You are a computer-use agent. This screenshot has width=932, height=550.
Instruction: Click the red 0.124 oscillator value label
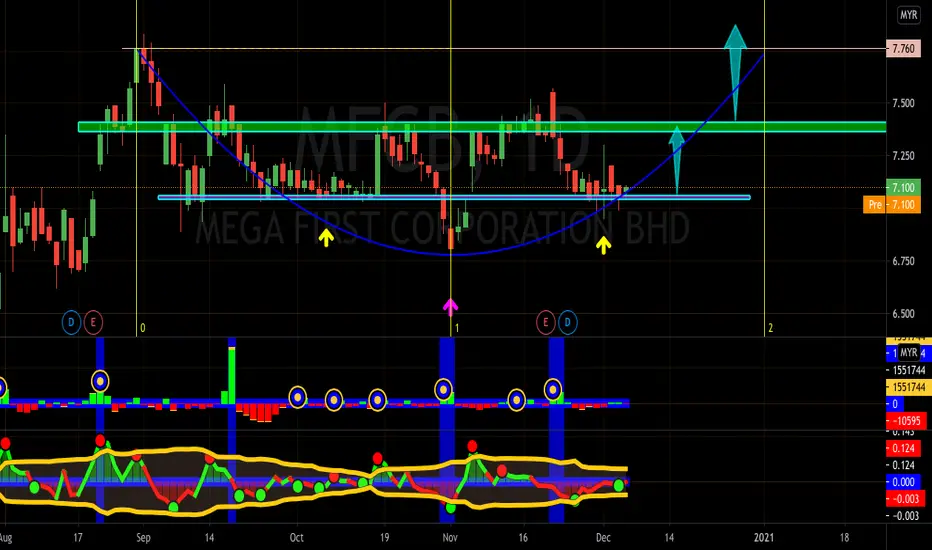pyautogui.click(x=903, y=448)
